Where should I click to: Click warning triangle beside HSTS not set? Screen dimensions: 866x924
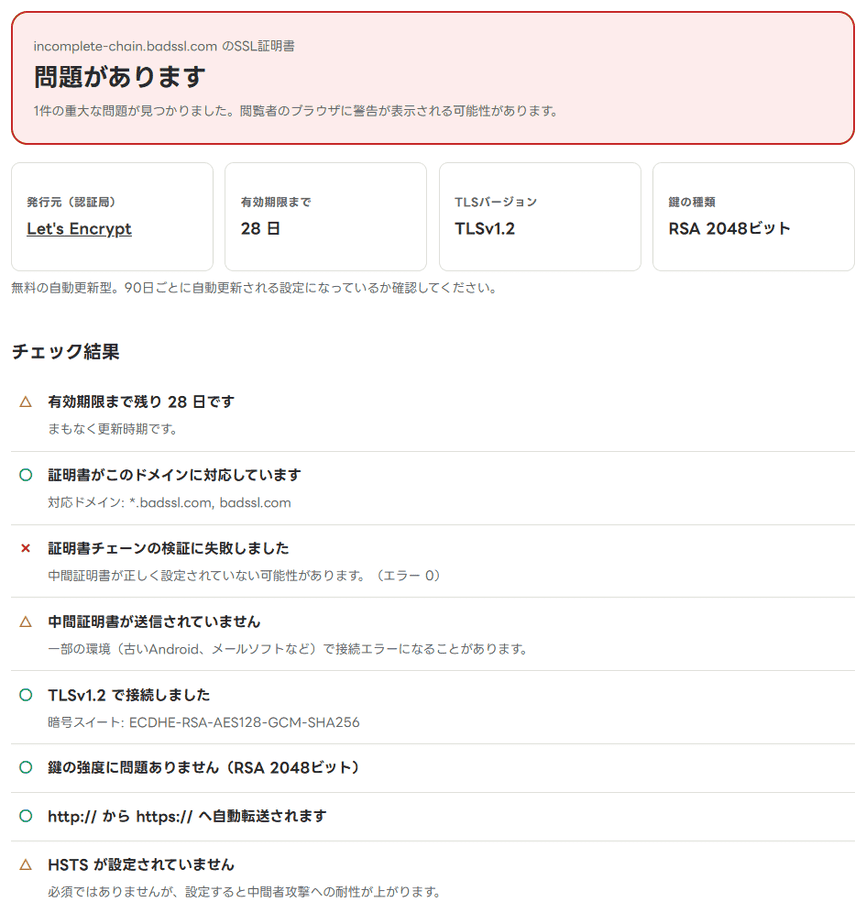tap(25, 864)
